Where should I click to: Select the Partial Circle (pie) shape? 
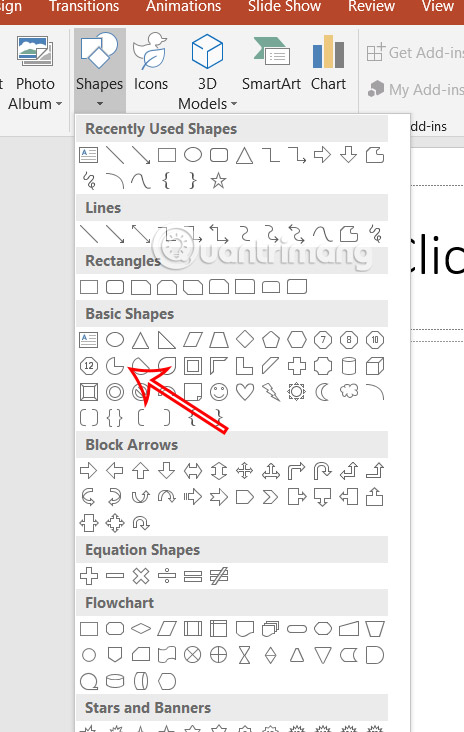coord(115,366)
